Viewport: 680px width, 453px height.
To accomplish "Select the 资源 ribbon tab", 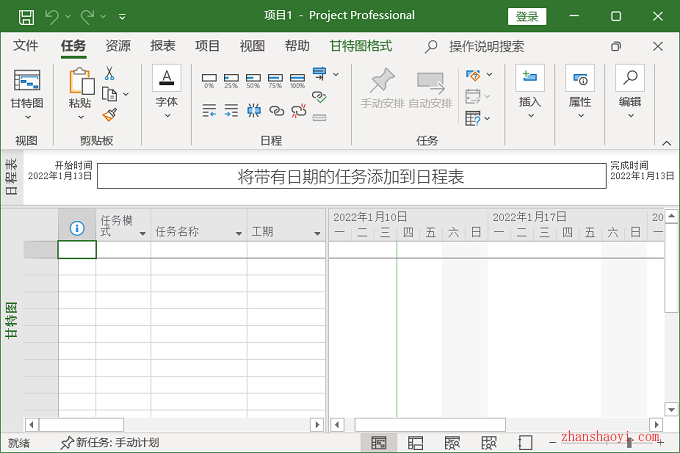I will tap(118, 46).
